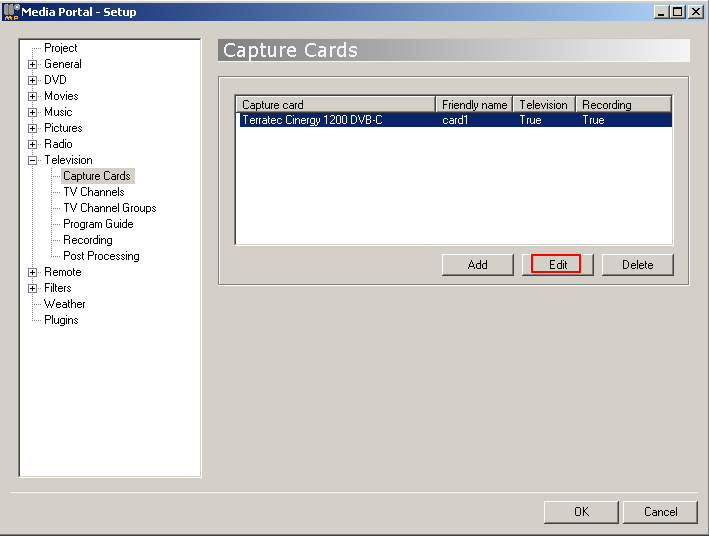Sort by the Friendly name column header

pos(474,104)
